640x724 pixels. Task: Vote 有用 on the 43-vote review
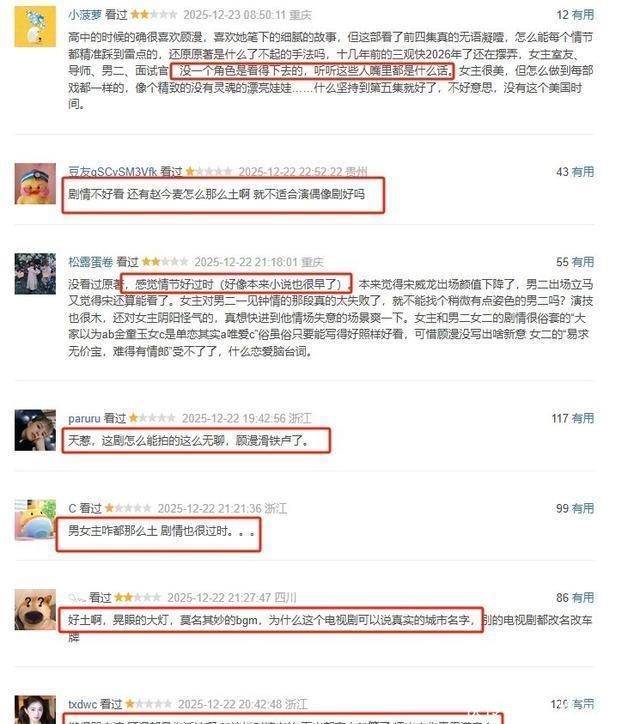(x=583, y=172)
